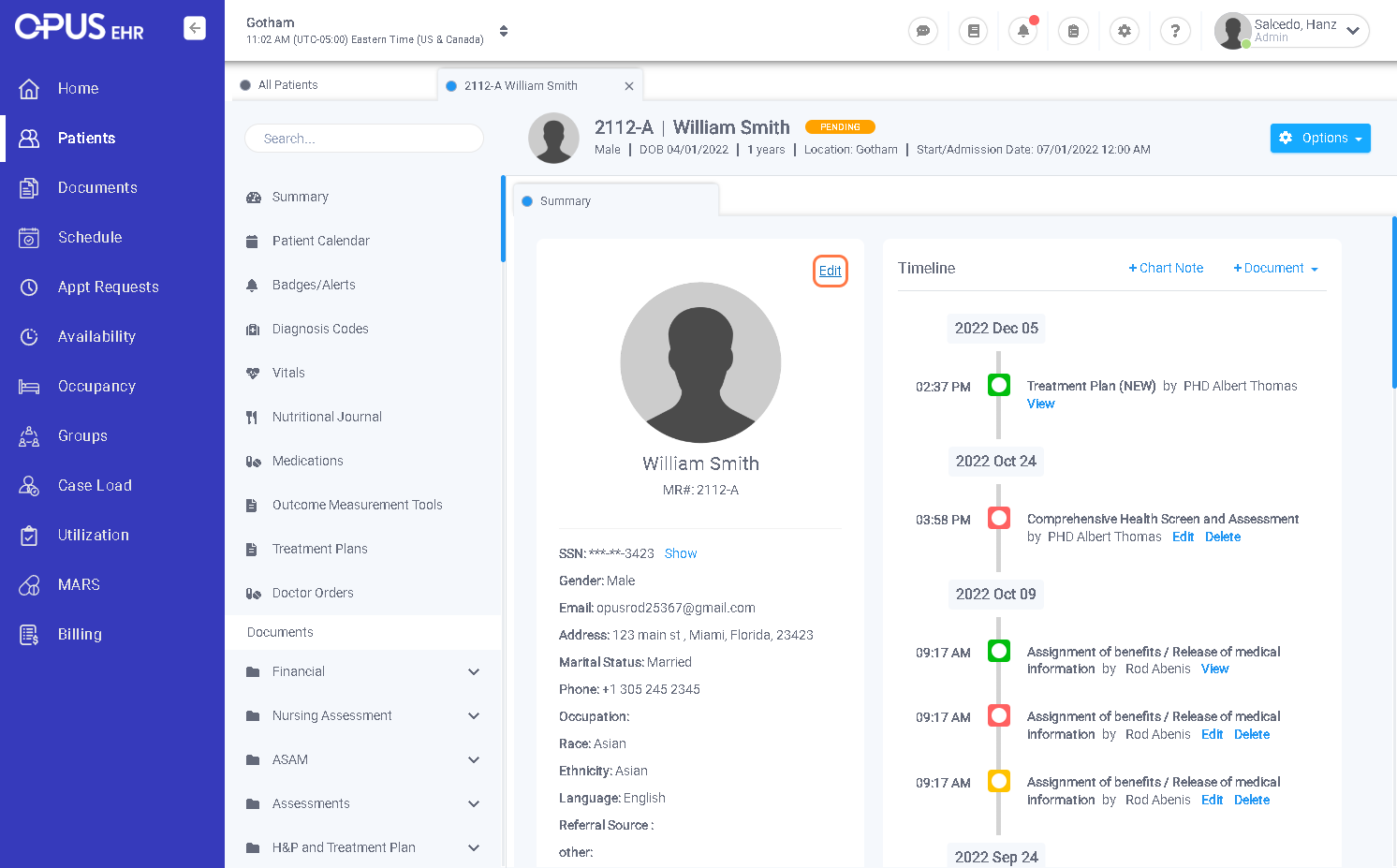Open the clipboard icon in the header
This screenshot has height=868, width=1397.
pyautogui.click(x=1073, y=31)
